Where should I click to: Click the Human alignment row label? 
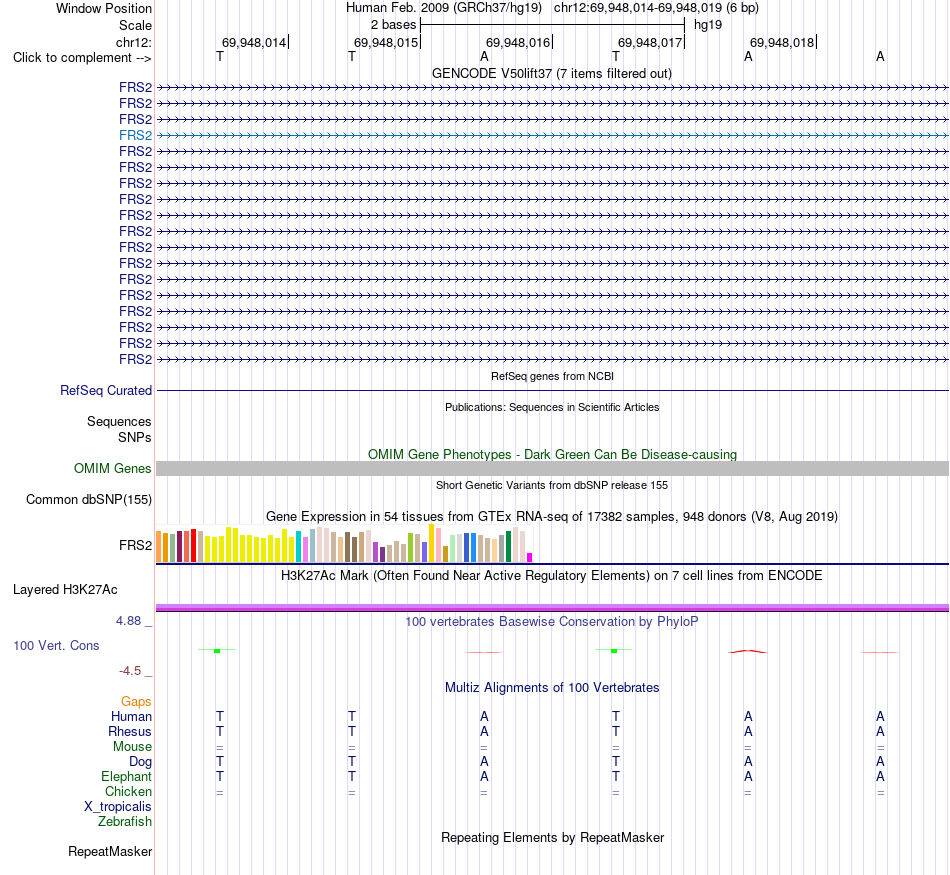click(x=131, y=716)
